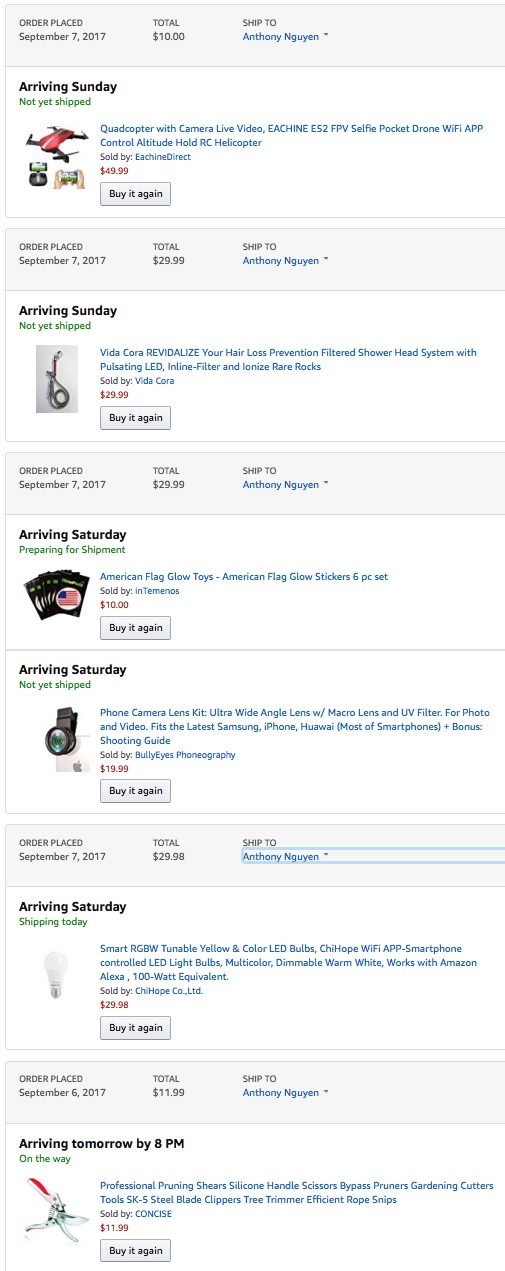The image size is (505, 1271).
Task: Expand Ship To dropdown on the $10.00 order
Action: point(286,37)
